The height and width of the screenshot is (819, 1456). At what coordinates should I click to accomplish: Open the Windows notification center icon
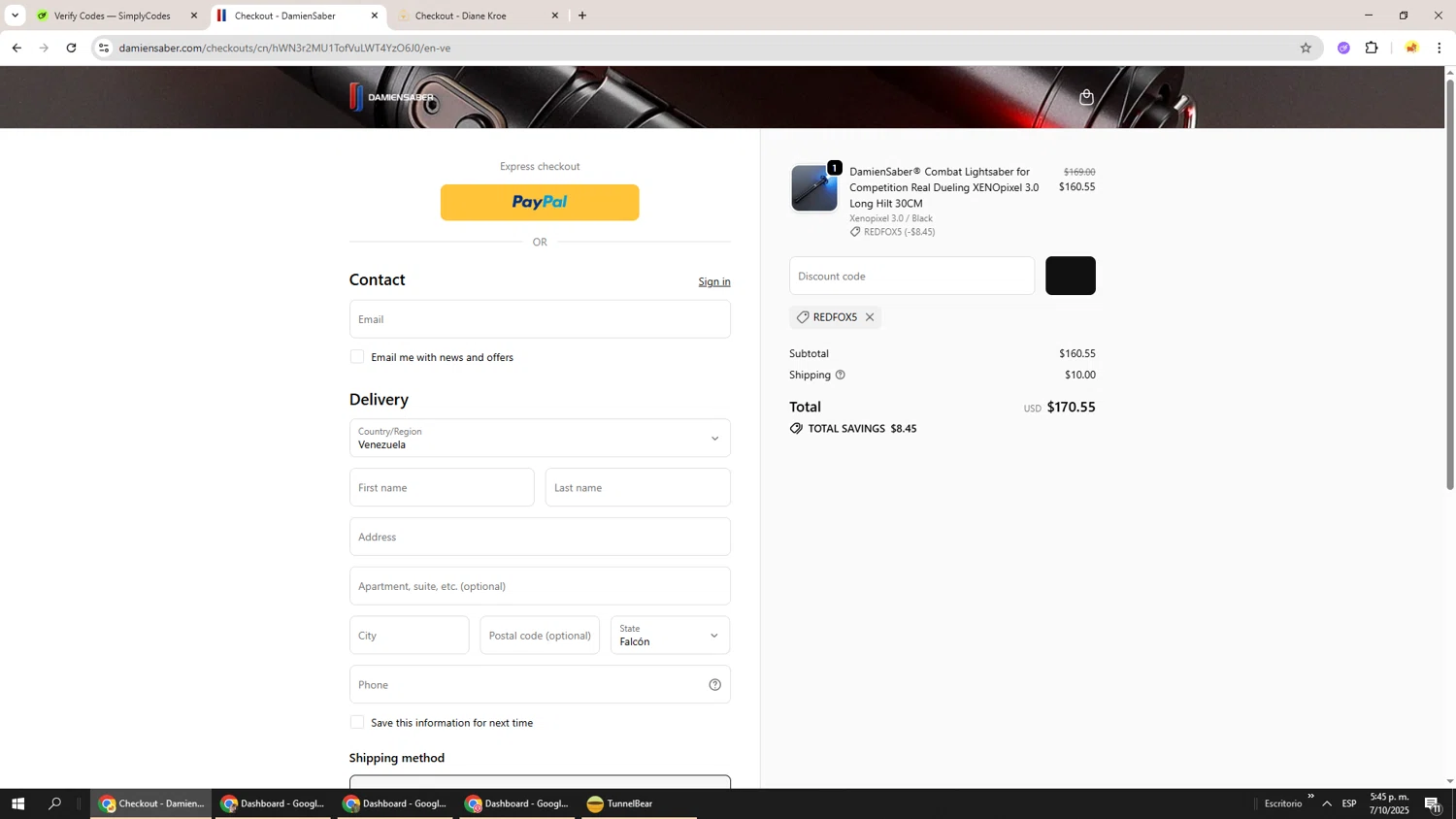[x=1432, y=803]
